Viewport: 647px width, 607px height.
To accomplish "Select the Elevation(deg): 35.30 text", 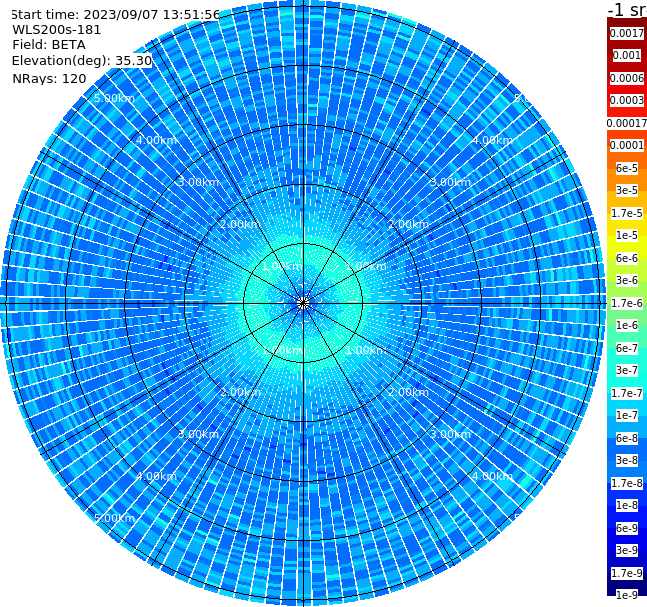I will point(82,61).
